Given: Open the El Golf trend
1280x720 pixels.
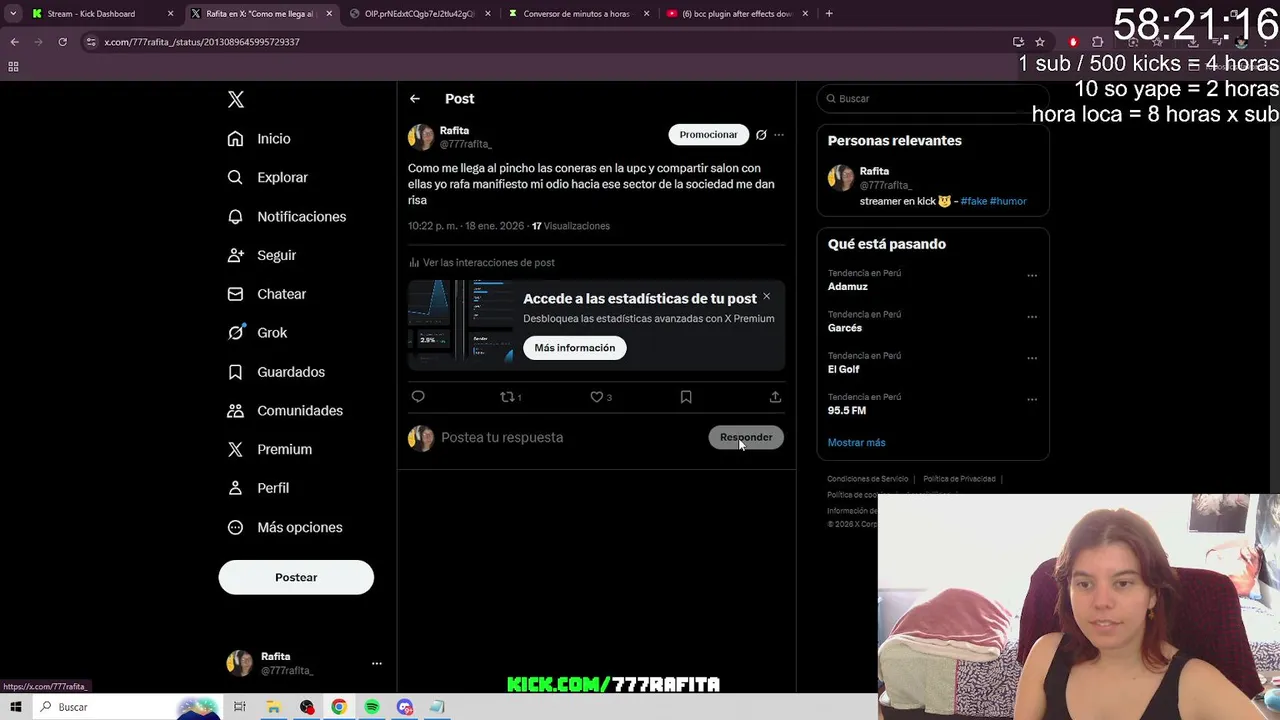Looking at the screenshot, I should [843, 369].
